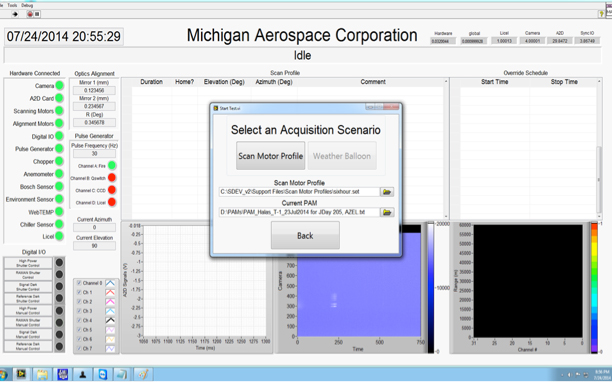The width and height of the screenshot is (612, 382).
Task: Click the red abort execution icon
Action: [x=30, y=14]
